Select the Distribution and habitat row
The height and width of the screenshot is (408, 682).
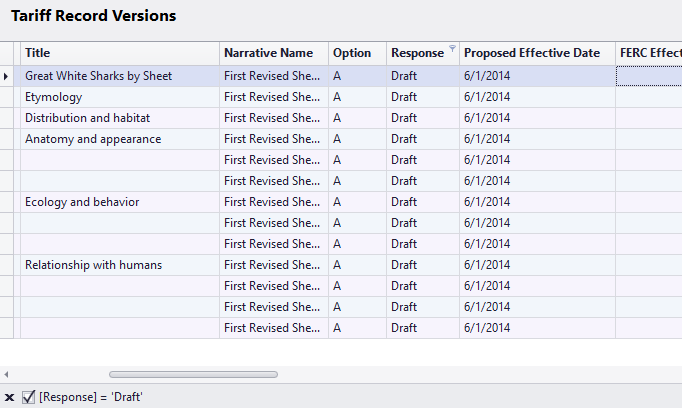coord(341,118)
